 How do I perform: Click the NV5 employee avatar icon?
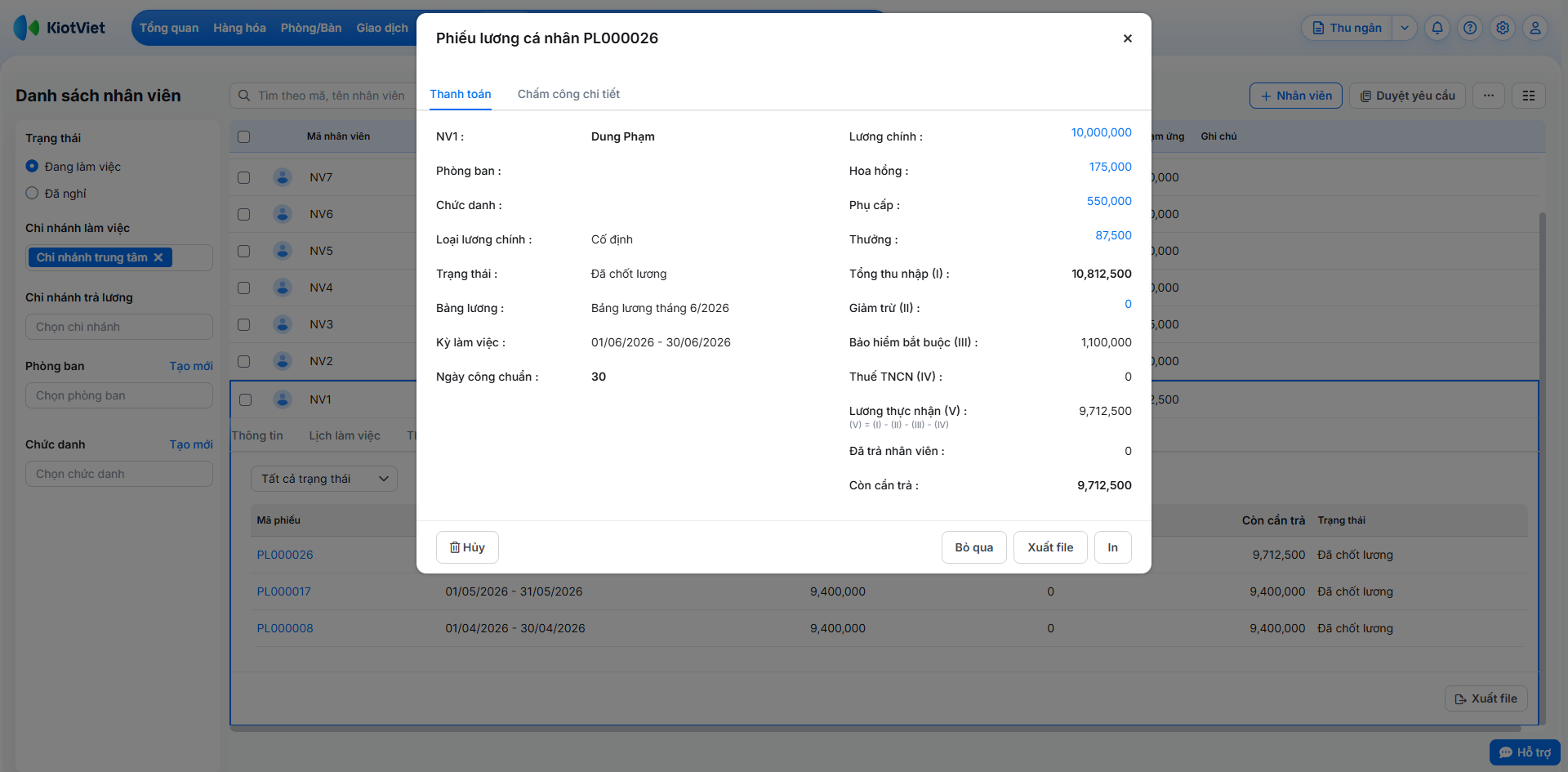[283, 251]
